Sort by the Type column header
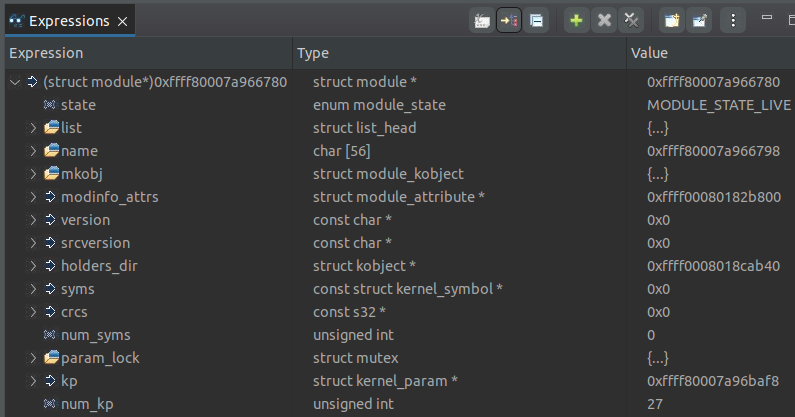Screen dimensions: 795x417 [459, 53]
